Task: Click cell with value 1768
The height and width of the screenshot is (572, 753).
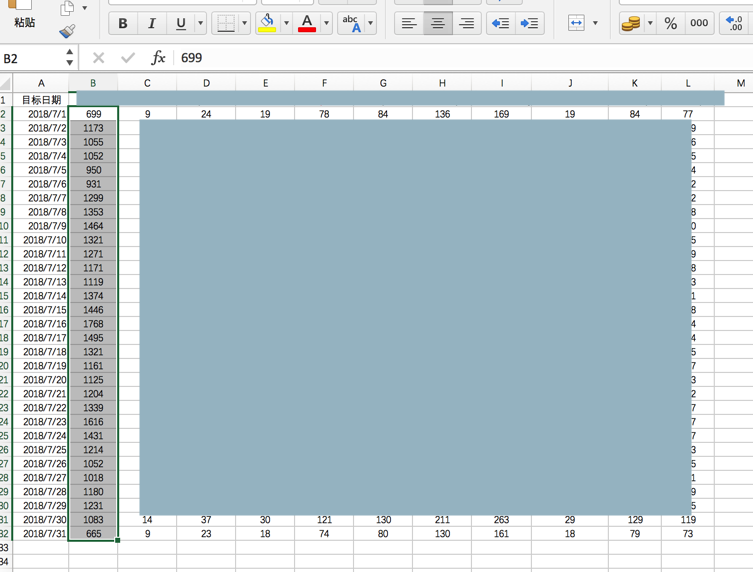Action: tap(93, 324)
